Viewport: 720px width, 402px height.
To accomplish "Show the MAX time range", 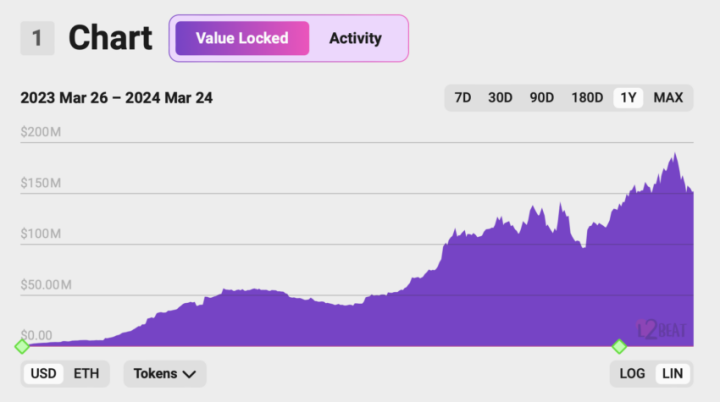I will click(668, 98).
